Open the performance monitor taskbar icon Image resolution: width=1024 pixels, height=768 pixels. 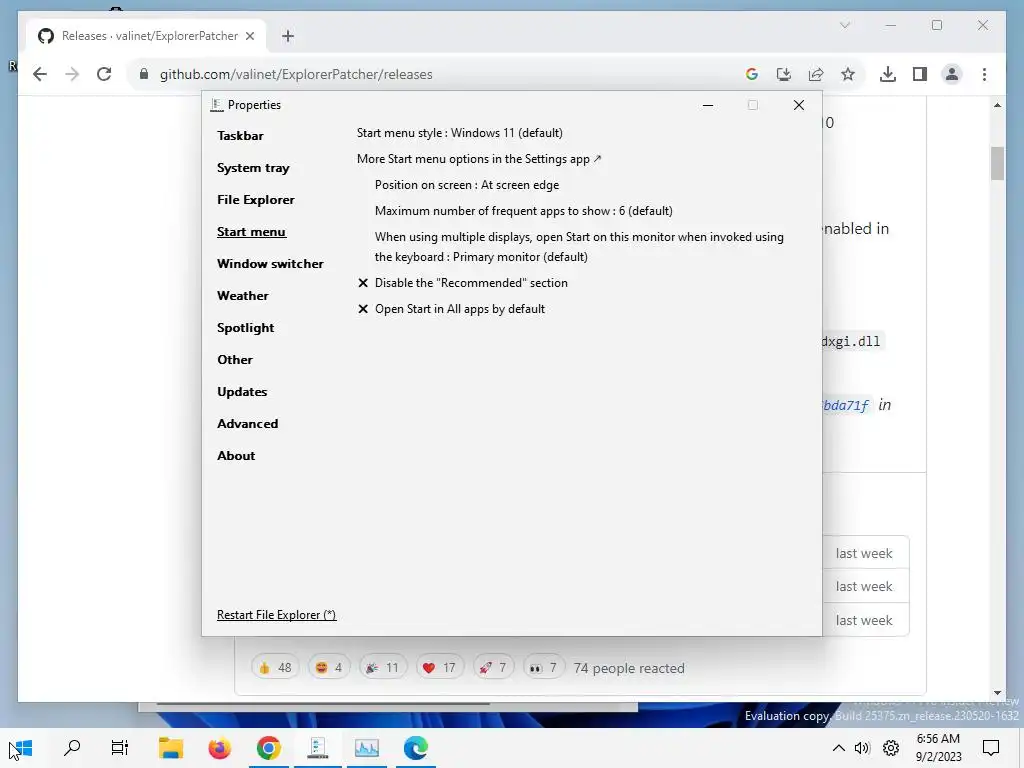point(366,748)
